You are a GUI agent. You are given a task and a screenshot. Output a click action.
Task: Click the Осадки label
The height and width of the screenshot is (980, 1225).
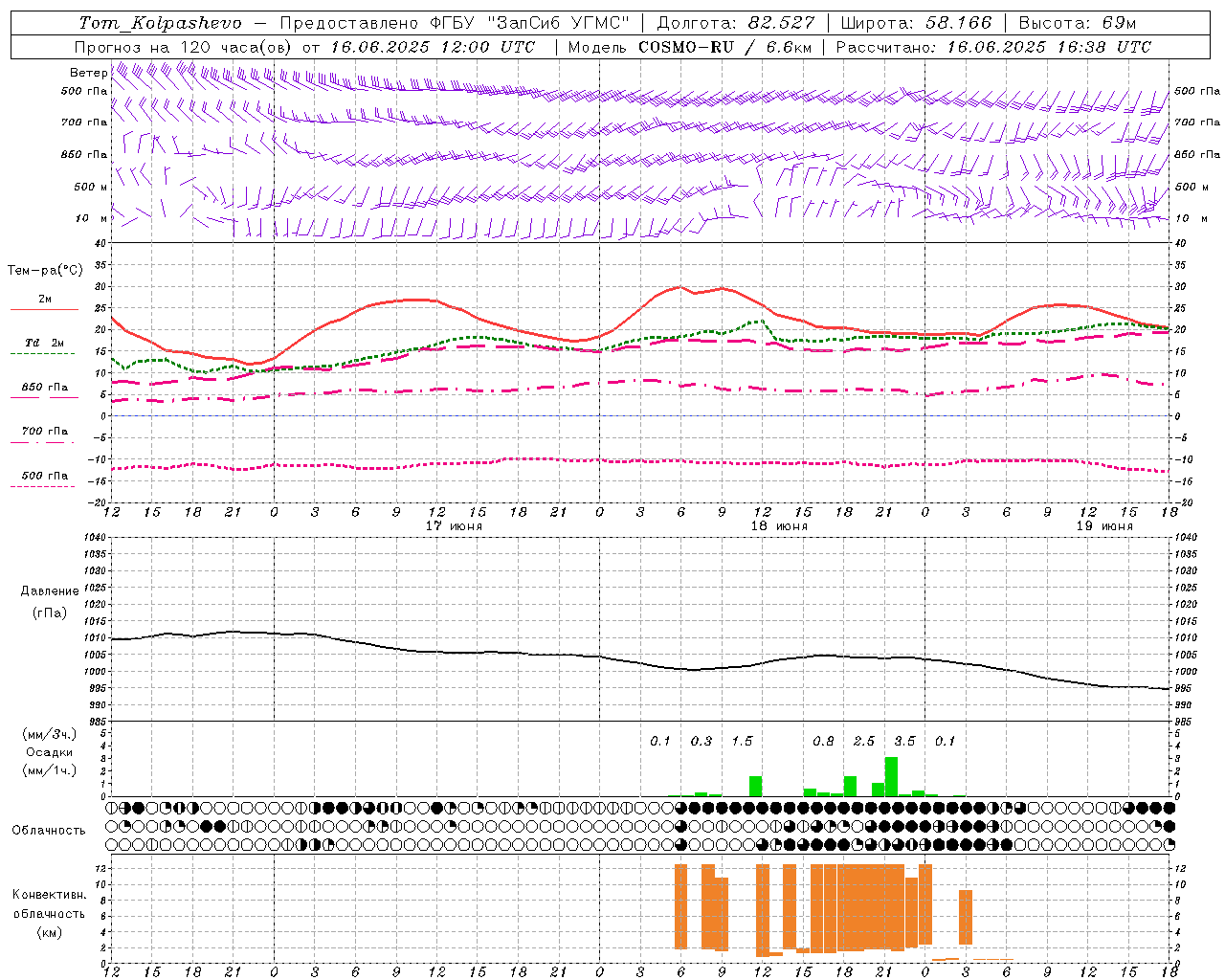pos(50,752)
